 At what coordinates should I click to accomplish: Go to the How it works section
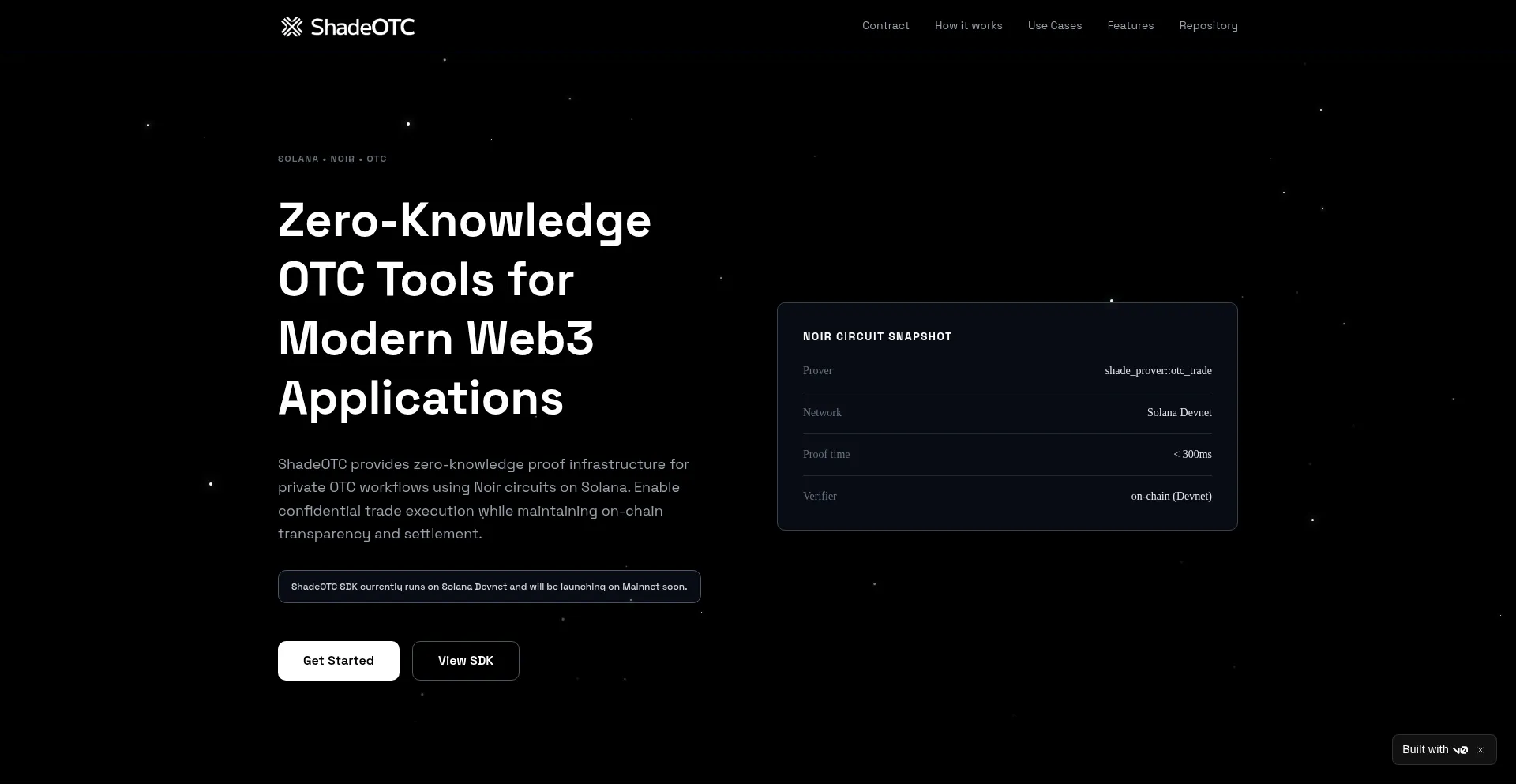click(x=968, y=26)
